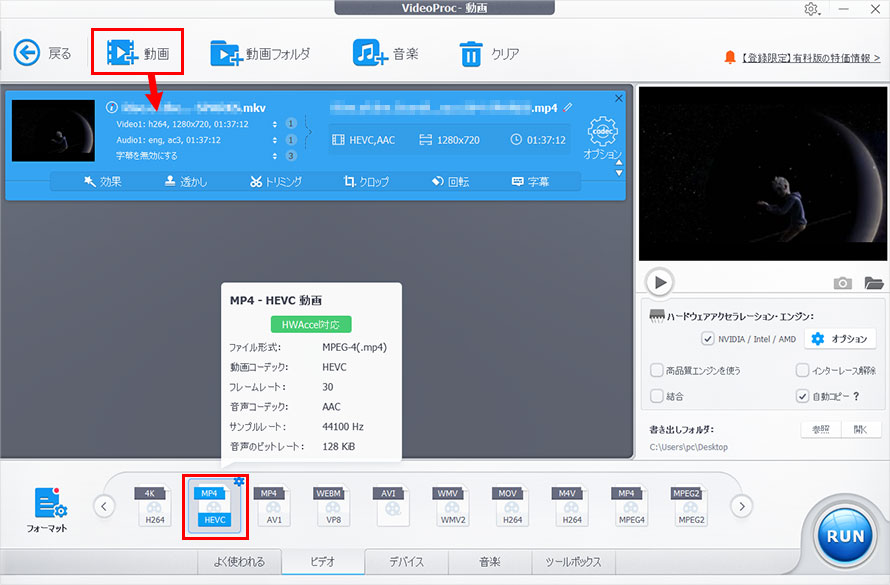The height and width of the screenshot is (585, 890).
Task: Start conversion with the RUN button
Action: tap(844, 534)
